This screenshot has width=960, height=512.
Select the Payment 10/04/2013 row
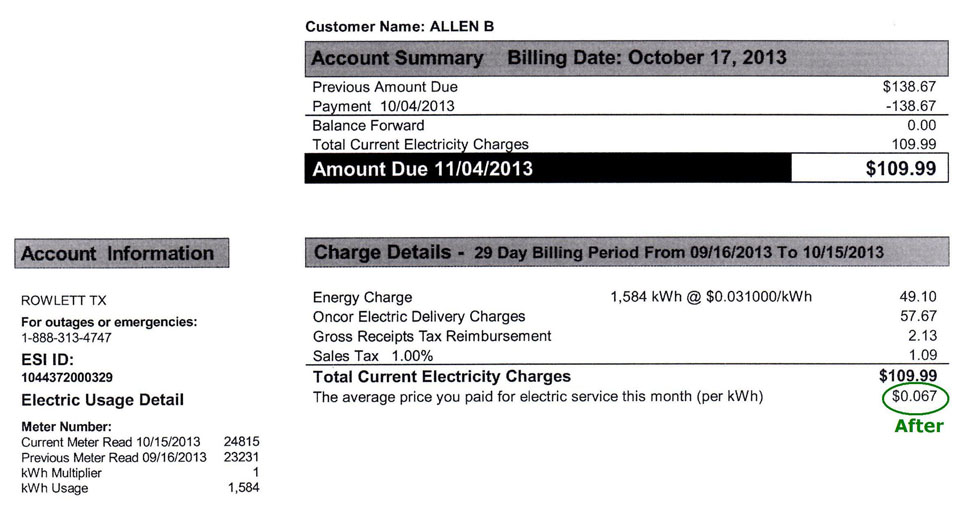click(624, 106)
